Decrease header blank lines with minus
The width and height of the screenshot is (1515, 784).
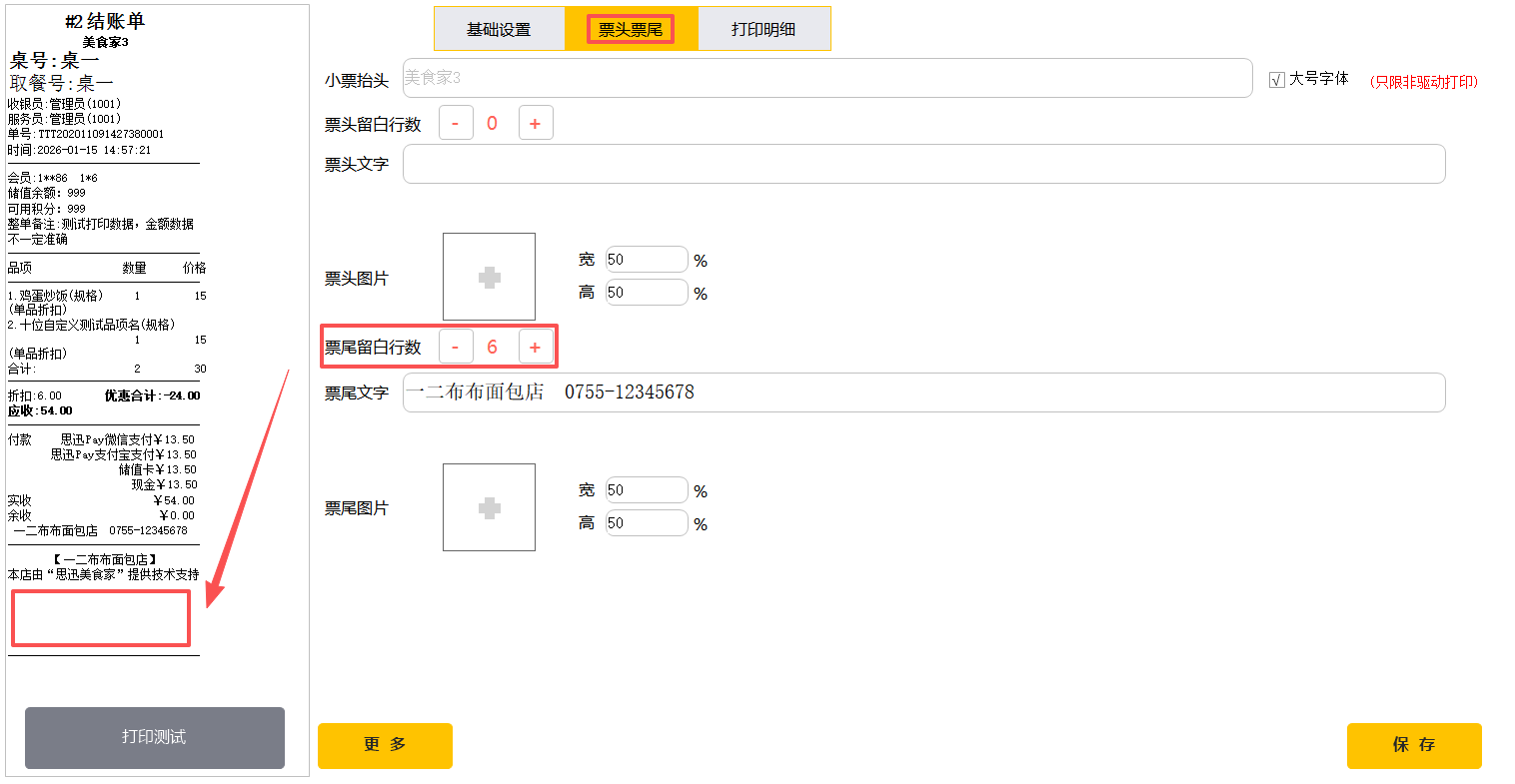(456, 123)
